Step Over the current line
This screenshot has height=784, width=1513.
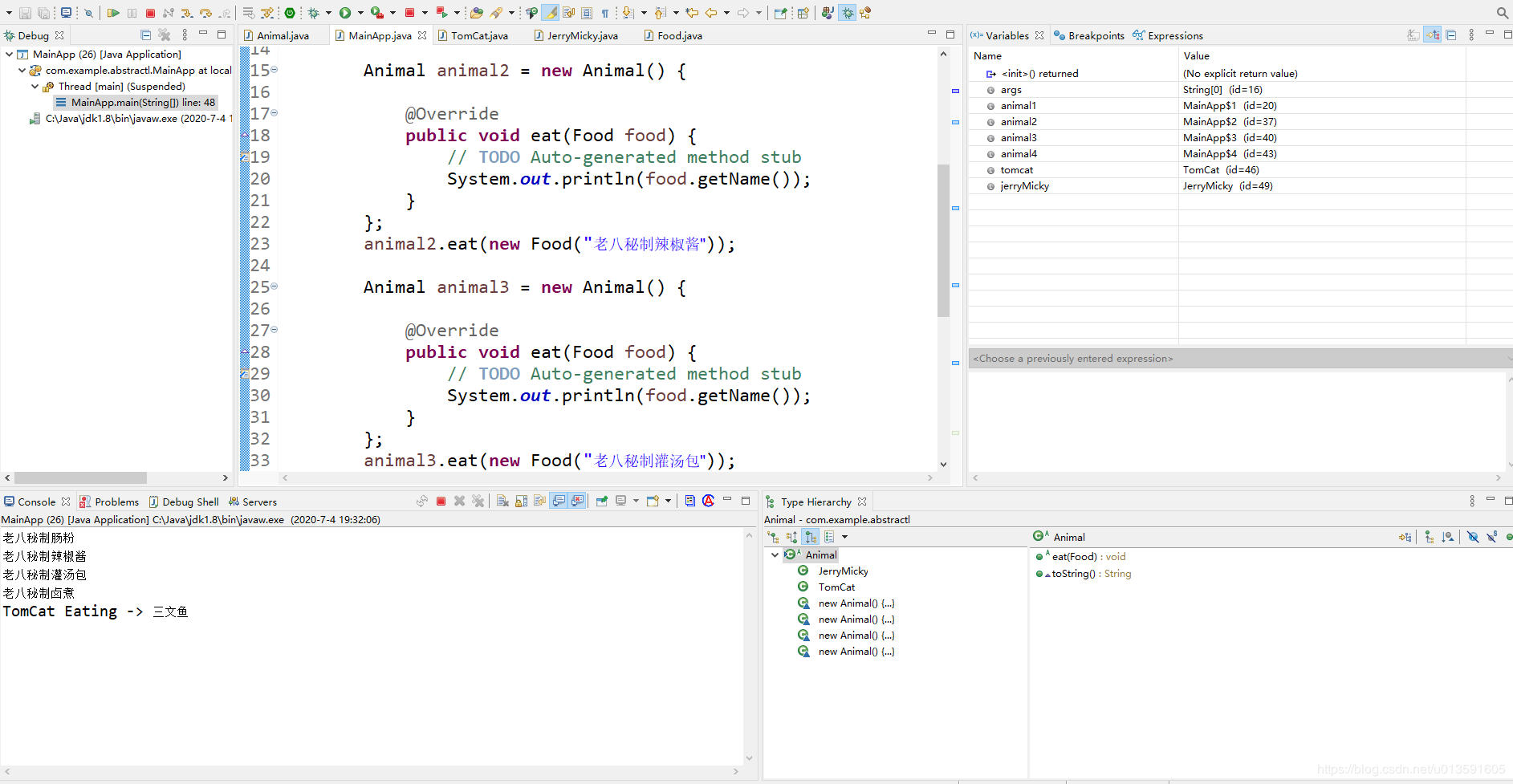coord(206,13)
